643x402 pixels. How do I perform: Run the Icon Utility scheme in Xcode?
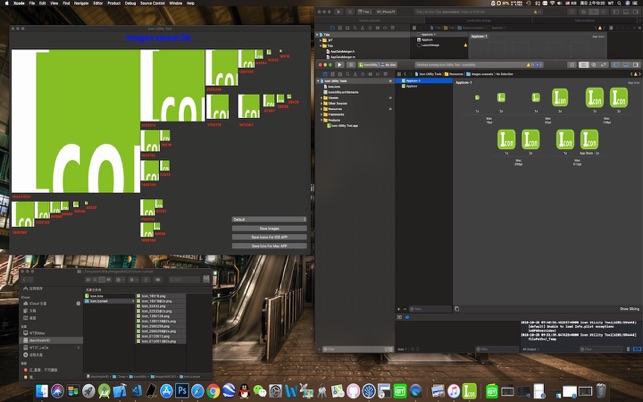click(x=339, y=65)
